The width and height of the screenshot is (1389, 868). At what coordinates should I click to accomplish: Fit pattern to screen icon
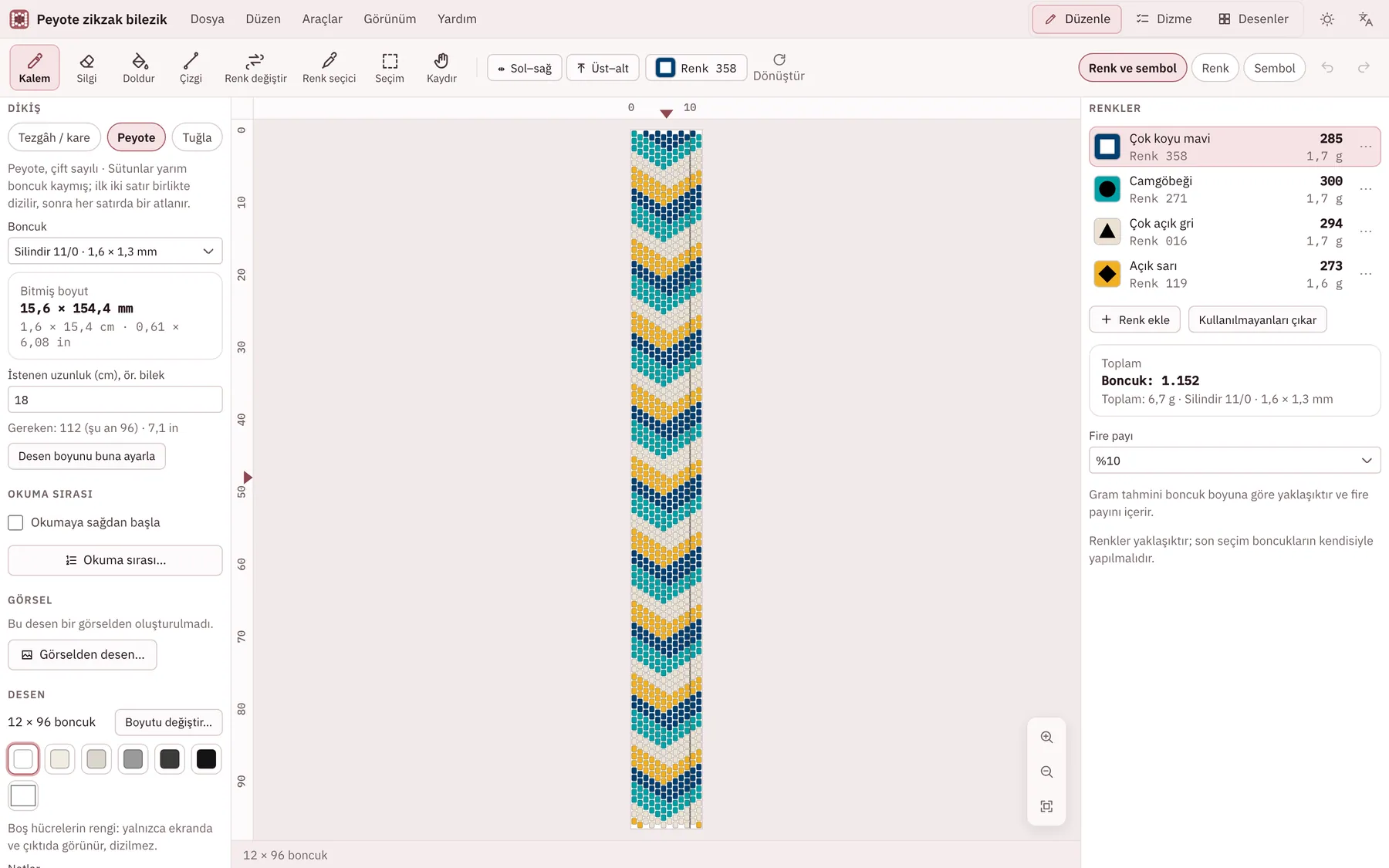click(x=1046, y=806)
